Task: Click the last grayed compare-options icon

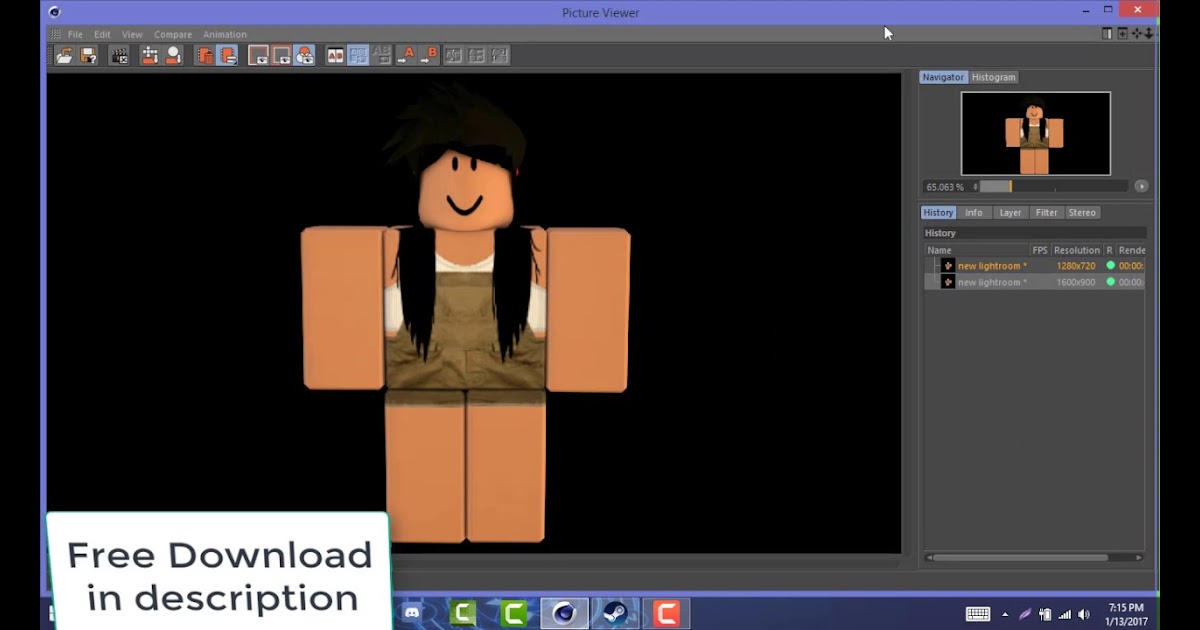Action: click(x=499, y=56)
